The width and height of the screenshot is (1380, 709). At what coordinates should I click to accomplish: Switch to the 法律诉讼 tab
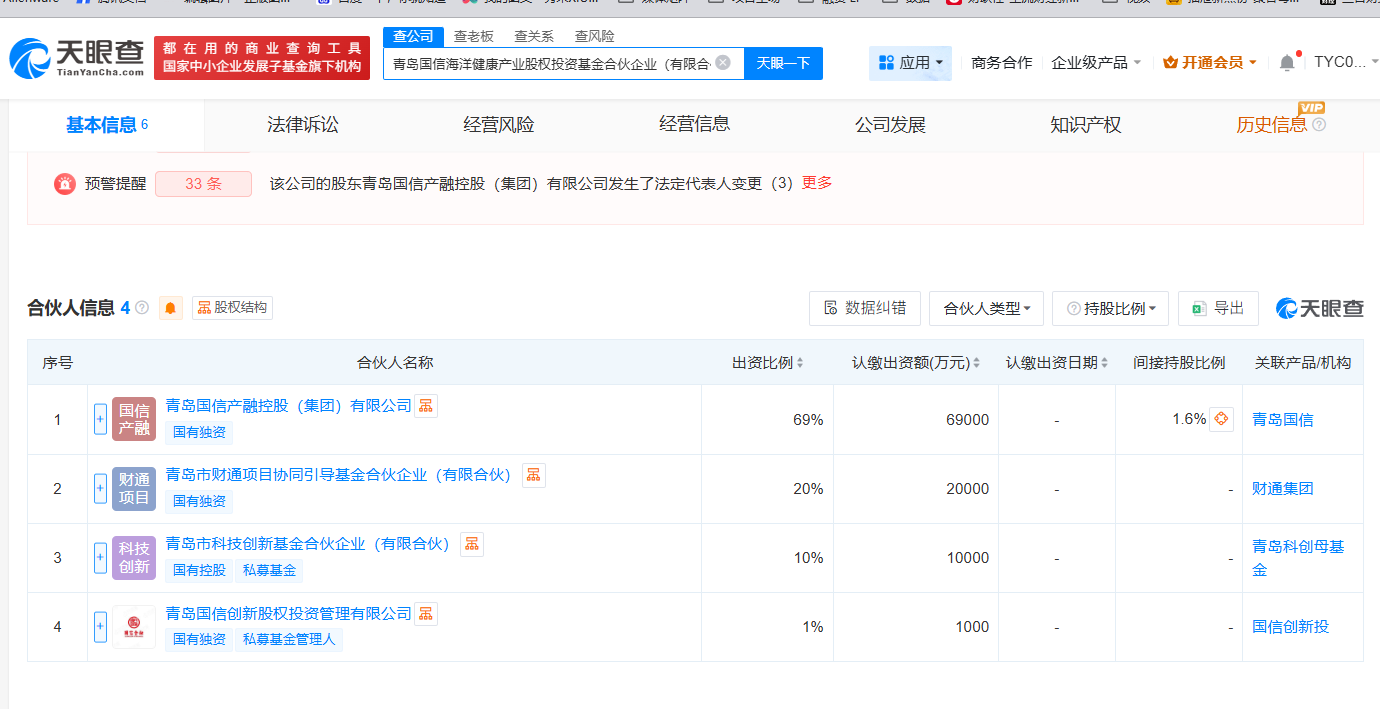[302, 125]
